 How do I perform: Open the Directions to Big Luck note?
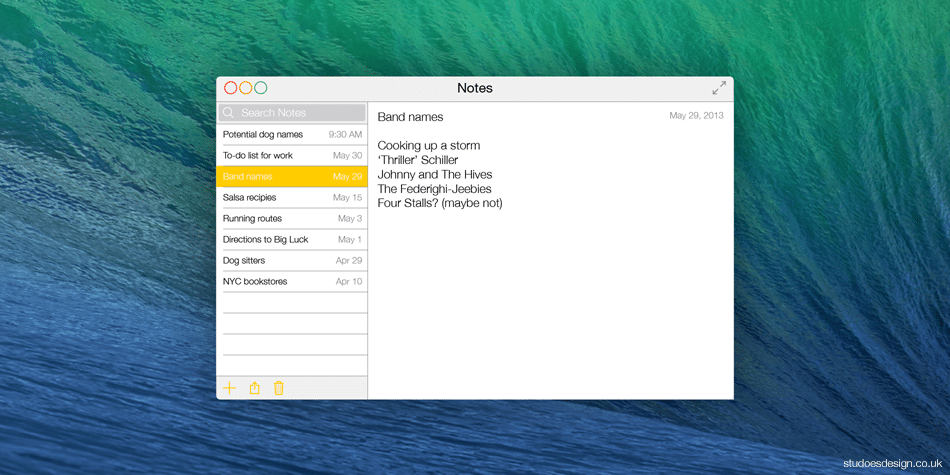(x=291, y=239)
